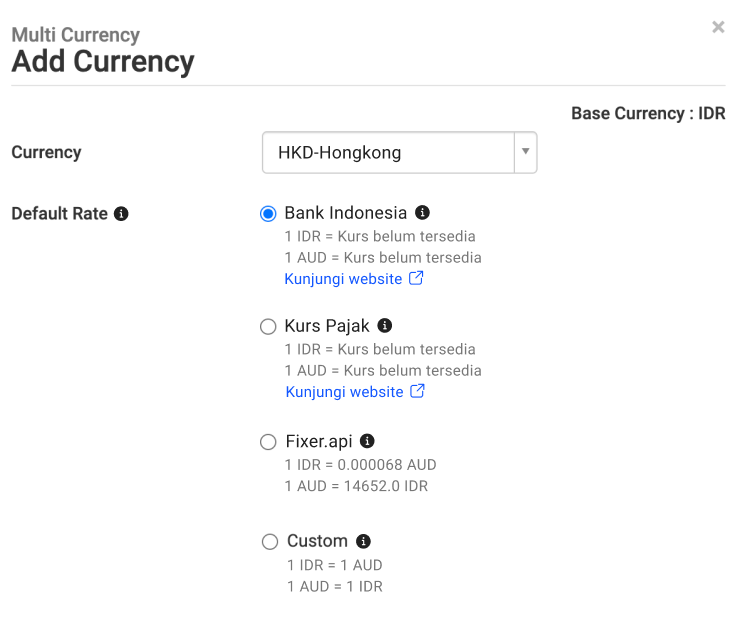Select the Bank Indonesia rate option

(x=268, y=214)
